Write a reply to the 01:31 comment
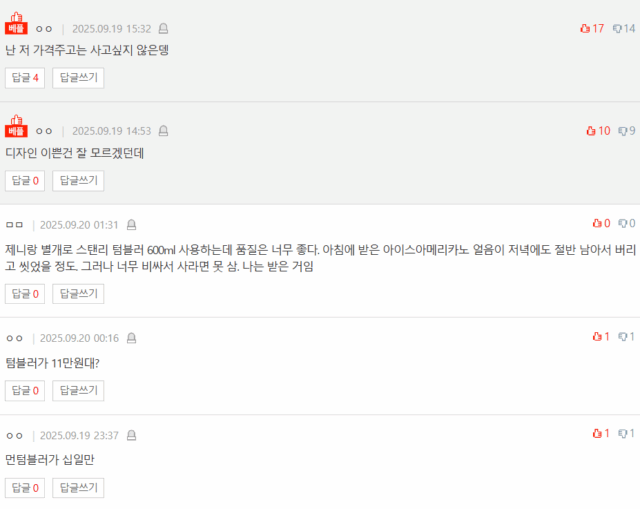640x509 pixels. [78, 293]
